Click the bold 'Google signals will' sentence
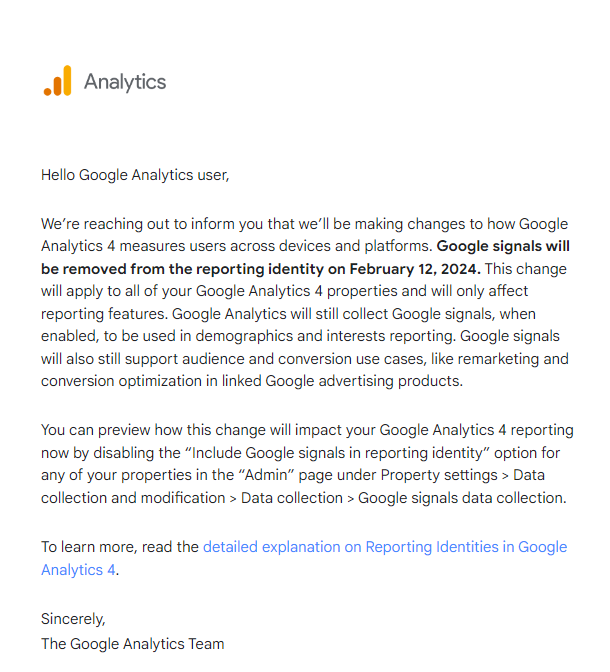This screenshot has height=672, width=610. (x=503, y=246)
